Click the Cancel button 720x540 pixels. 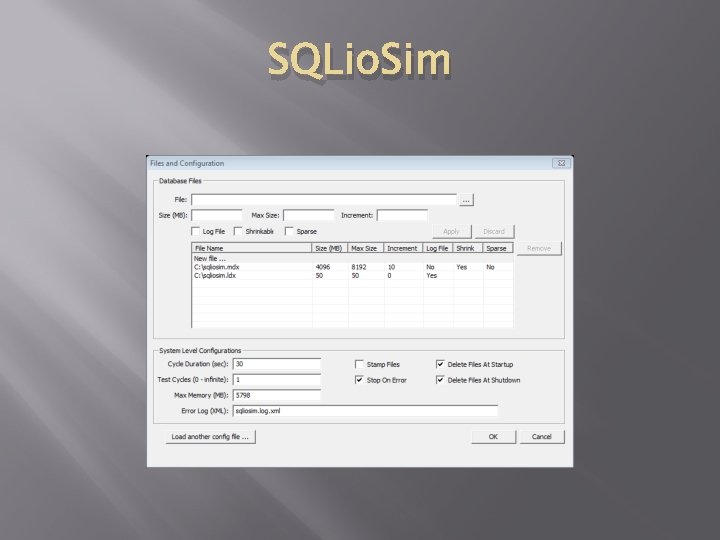[542, 437]
